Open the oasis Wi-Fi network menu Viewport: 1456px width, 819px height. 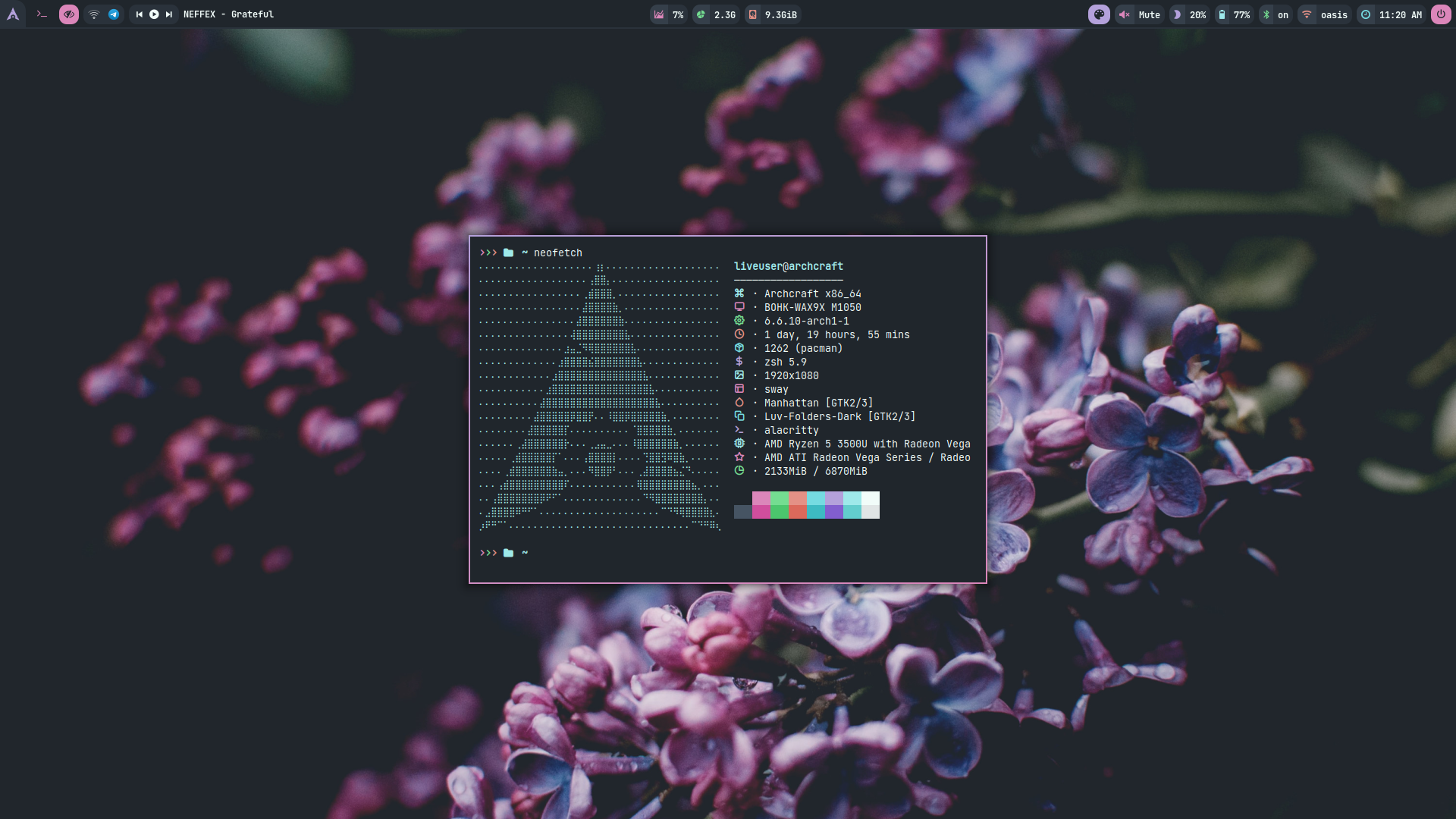tap(1325, 14)
